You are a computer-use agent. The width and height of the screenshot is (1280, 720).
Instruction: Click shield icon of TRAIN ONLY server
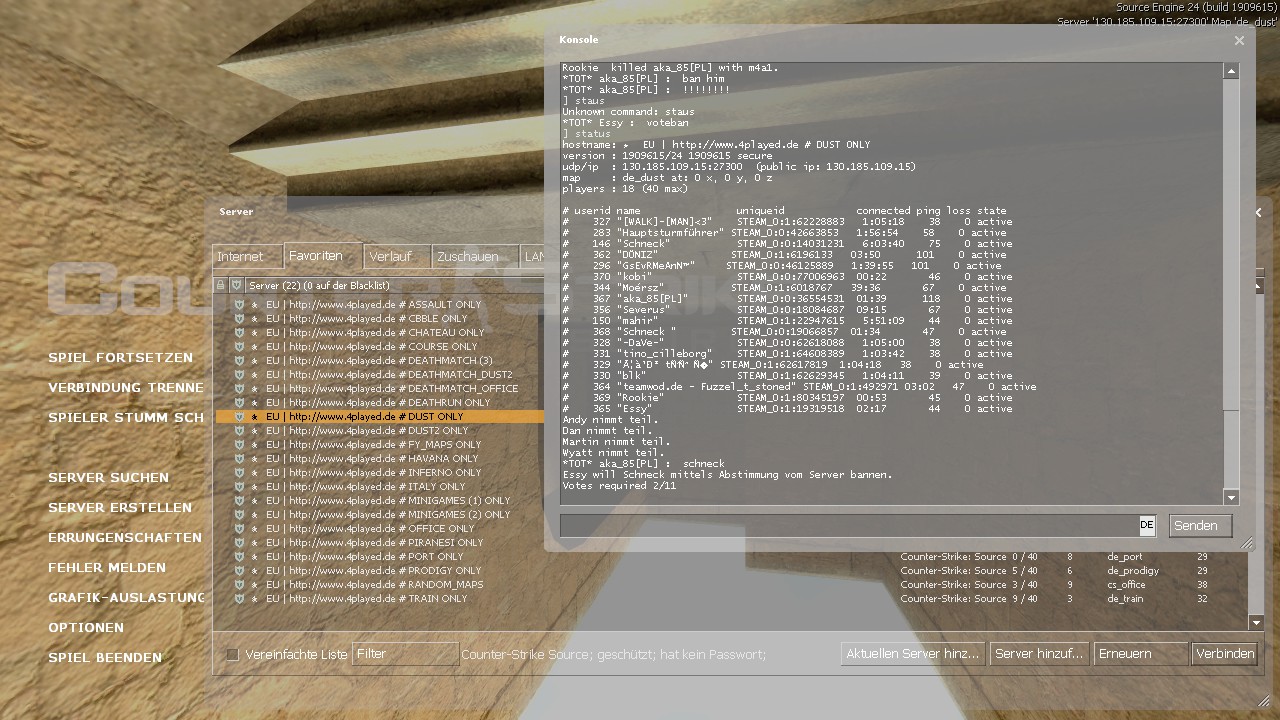(239, 599)
